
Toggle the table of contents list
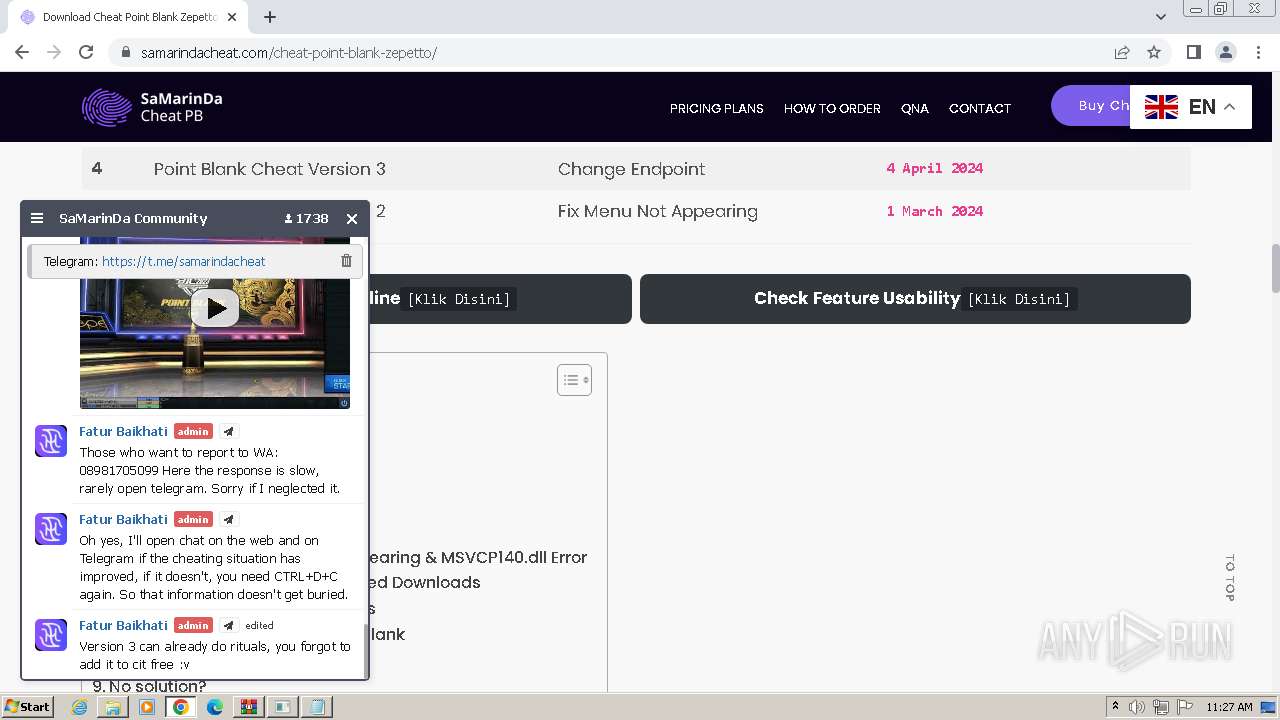click(574, 380)
